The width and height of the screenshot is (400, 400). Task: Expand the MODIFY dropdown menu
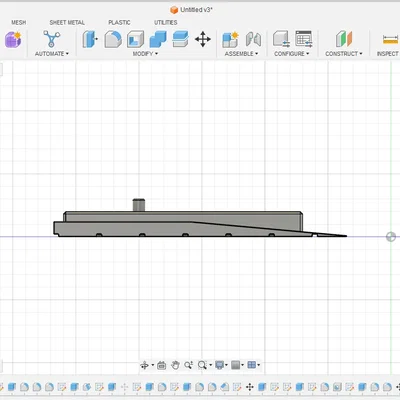click(x=145, y=54)
